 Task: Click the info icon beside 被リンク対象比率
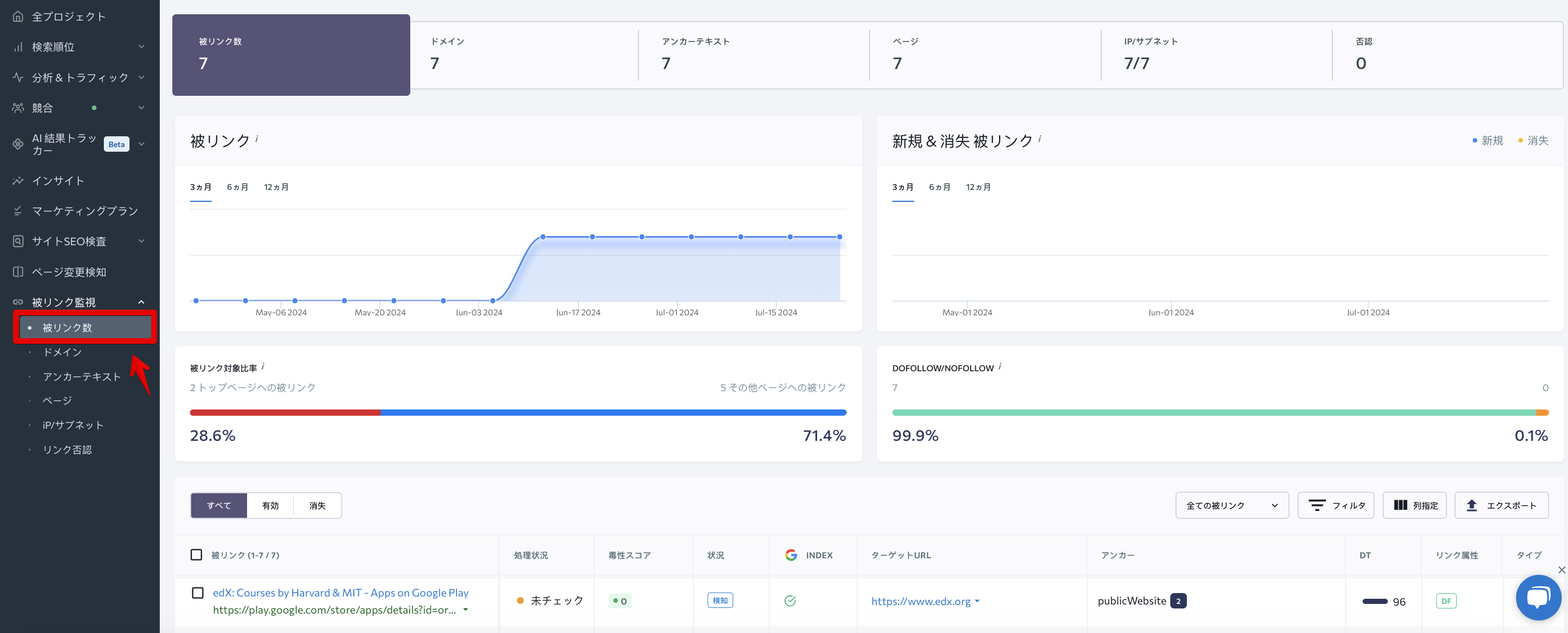263,367
